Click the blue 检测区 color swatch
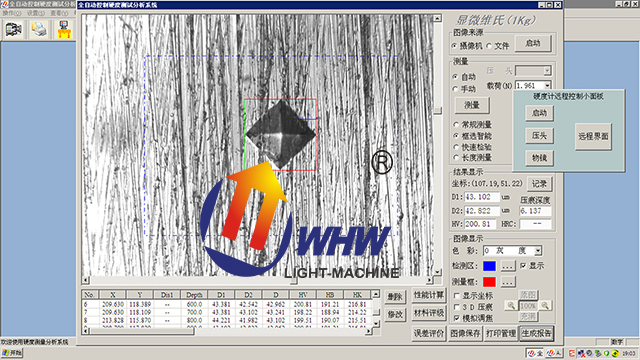Screen dimensions: 640x360 [489, 266]
